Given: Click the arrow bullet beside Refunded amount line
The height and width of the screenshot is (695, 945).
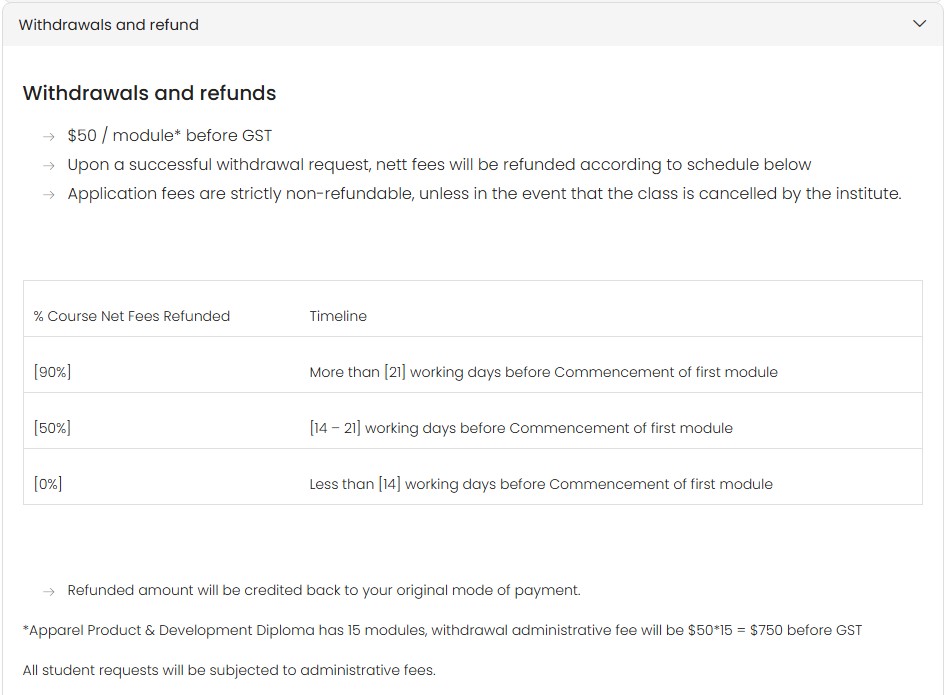Looking at the screenshot, I should 49,591.
